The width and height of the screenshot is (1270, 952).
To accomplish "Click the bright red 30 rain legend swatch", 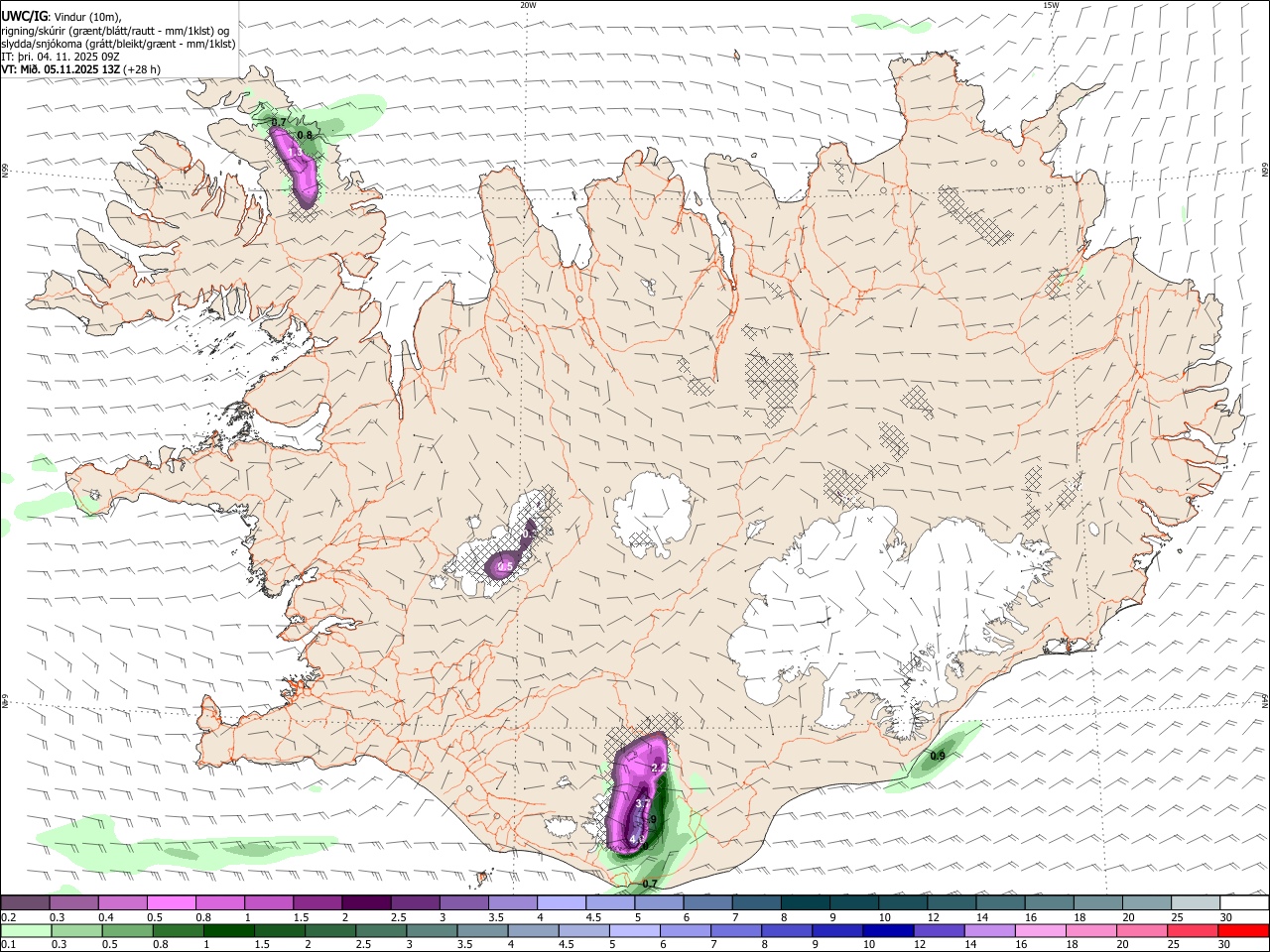I will pos(1244,930).
